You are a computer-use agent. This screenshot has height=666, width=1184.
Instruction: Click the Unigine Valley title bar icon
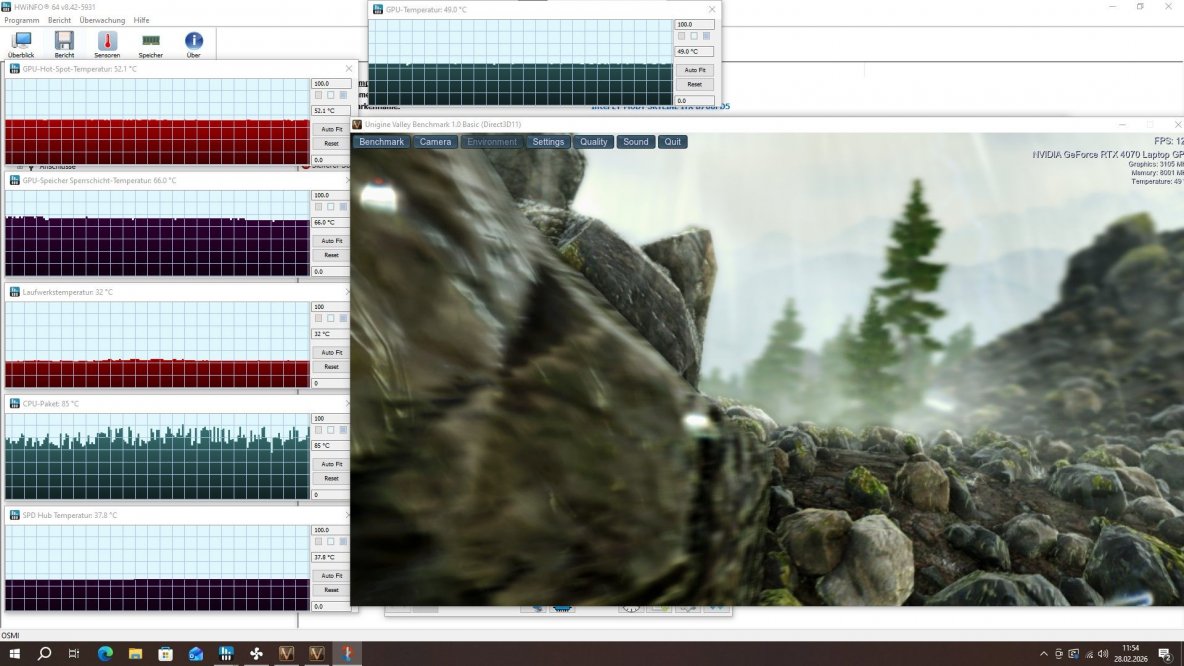(357, 125)
